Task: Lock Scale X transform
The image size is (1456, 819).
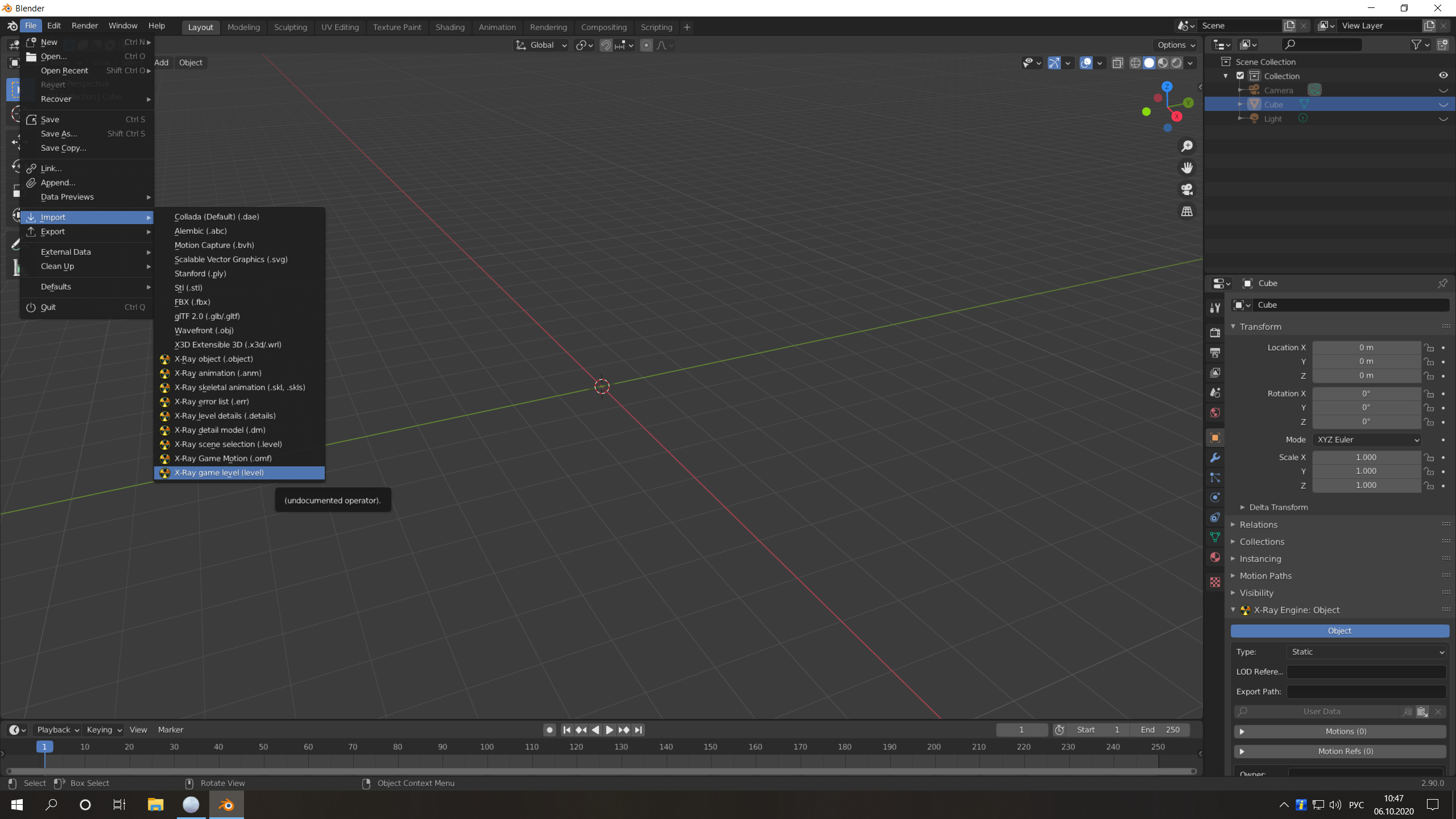Action: coord(1429,457)
